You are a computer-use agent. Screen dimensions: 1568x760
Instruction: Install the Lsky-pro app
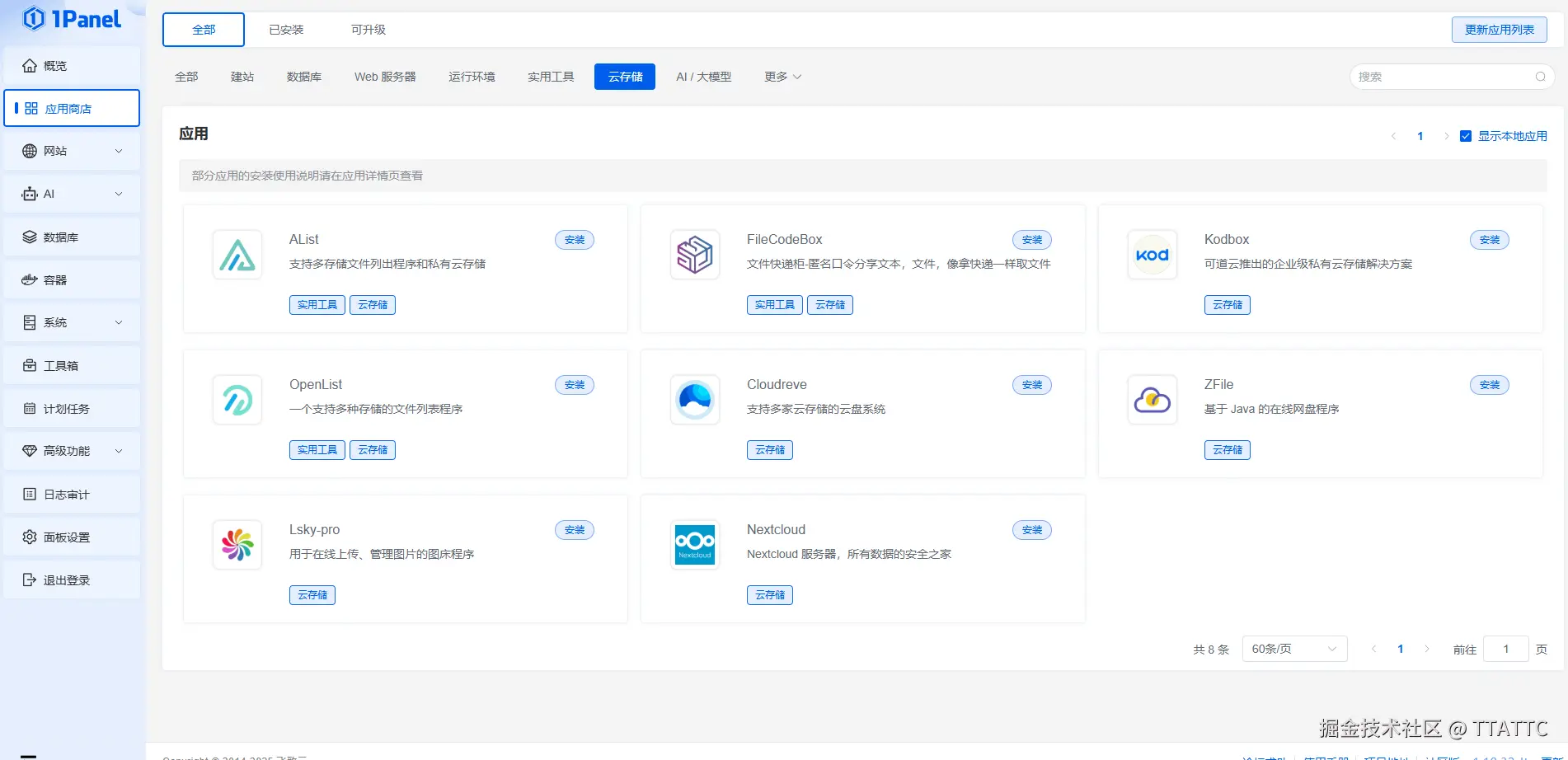[x=575, y=530]
